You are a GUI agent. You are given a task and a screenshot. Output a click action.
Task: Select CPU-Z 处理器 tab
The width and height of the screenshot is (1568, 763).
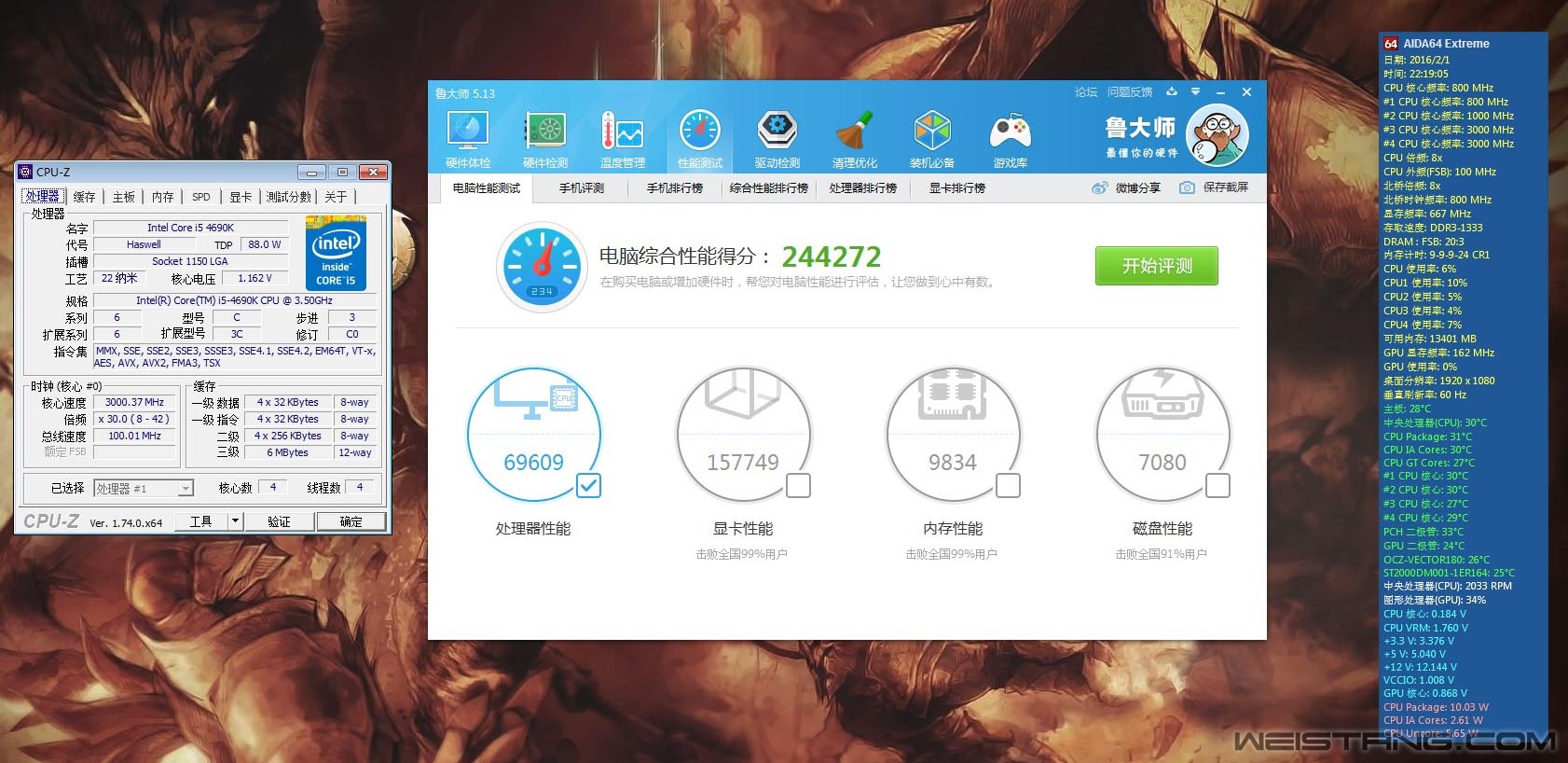point(42,196)
